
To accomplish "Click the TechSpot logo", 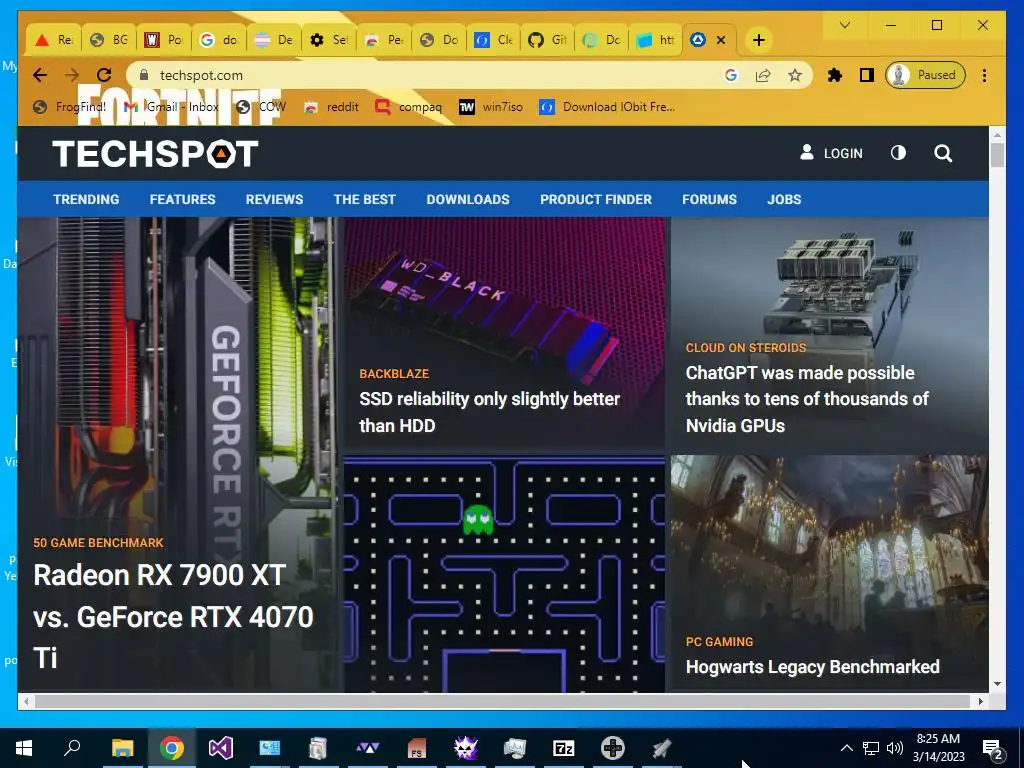I will point(155,153).
